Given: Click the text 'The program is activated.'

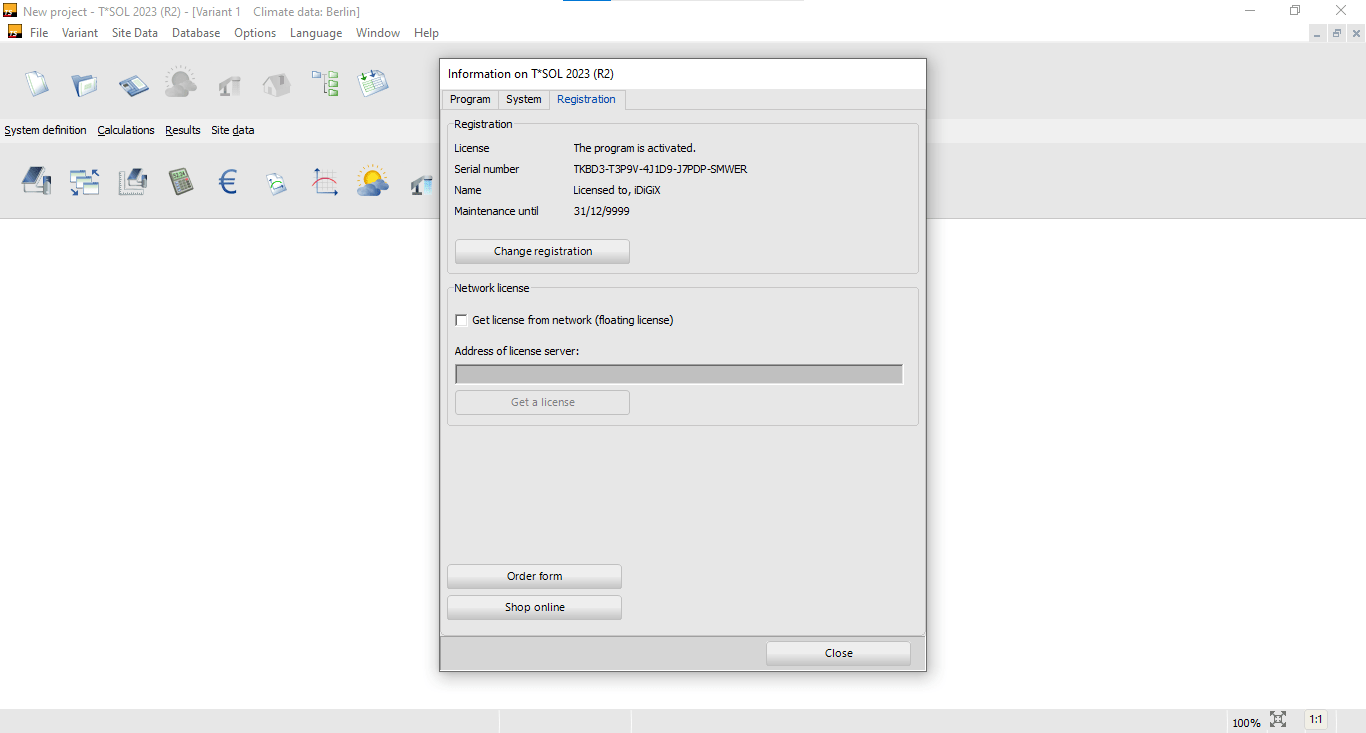Looking at the screenshot, I should [x=634, y=148].
